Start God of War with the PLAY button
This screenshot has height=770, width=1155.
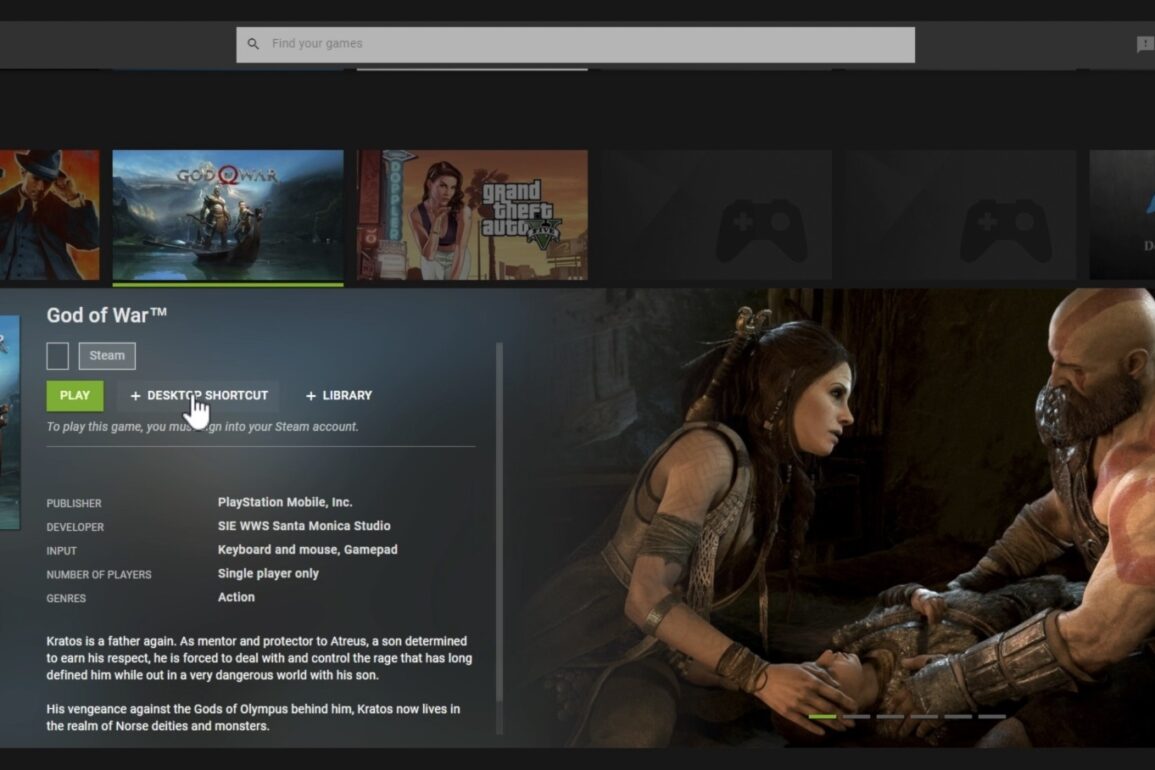[75, 396]
